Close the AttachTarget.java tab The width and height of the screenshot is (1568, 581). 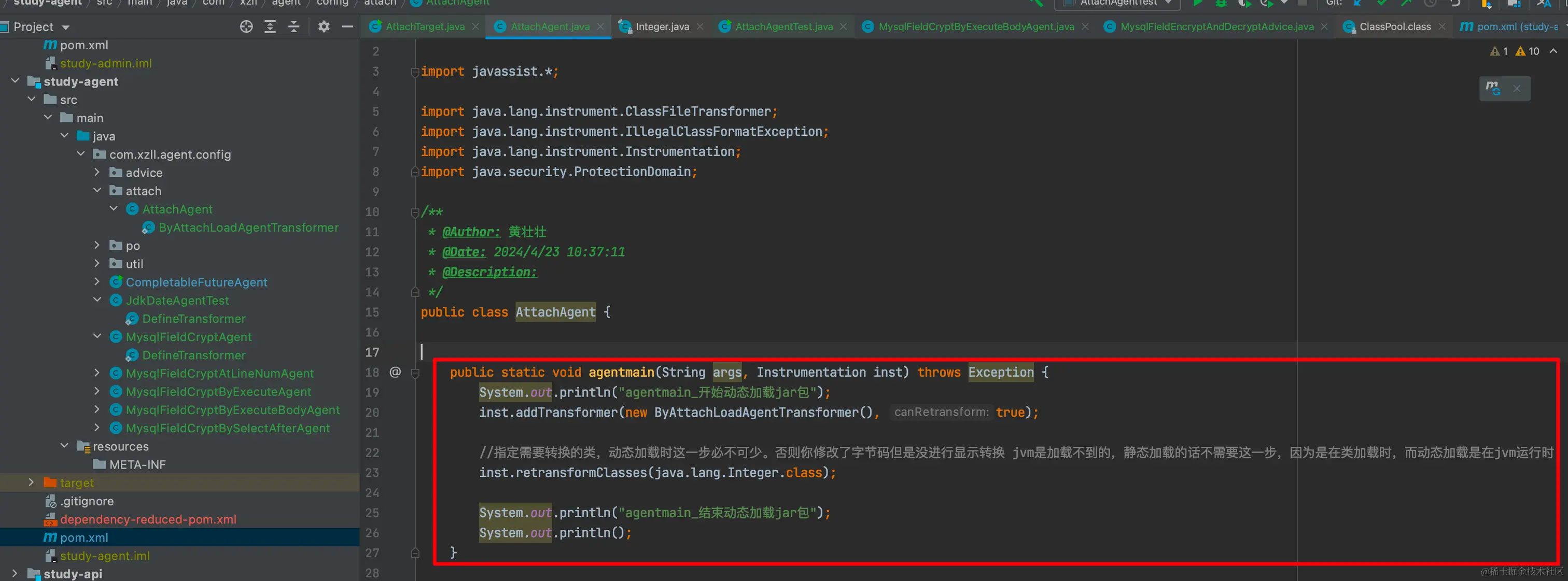pos(475,27)
